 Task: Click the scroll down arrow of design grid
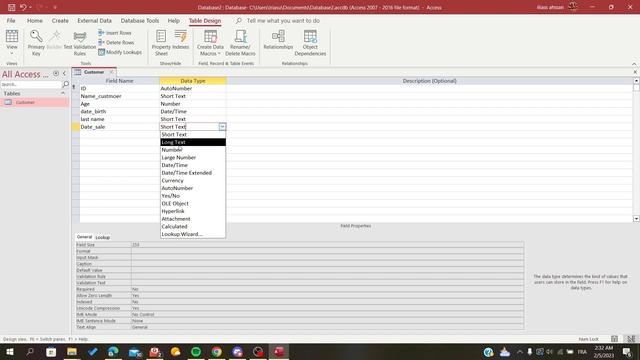636,219
